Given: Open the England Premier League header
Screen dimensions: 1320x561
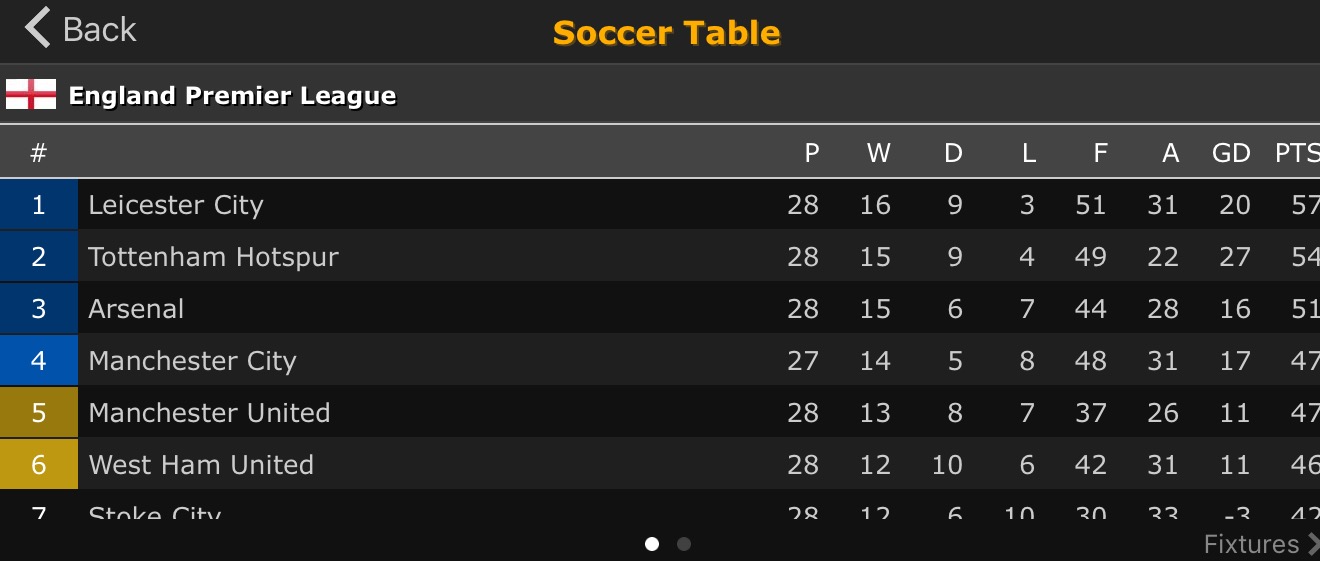Looking at the screenshot, I should click(x=232, y=96).
